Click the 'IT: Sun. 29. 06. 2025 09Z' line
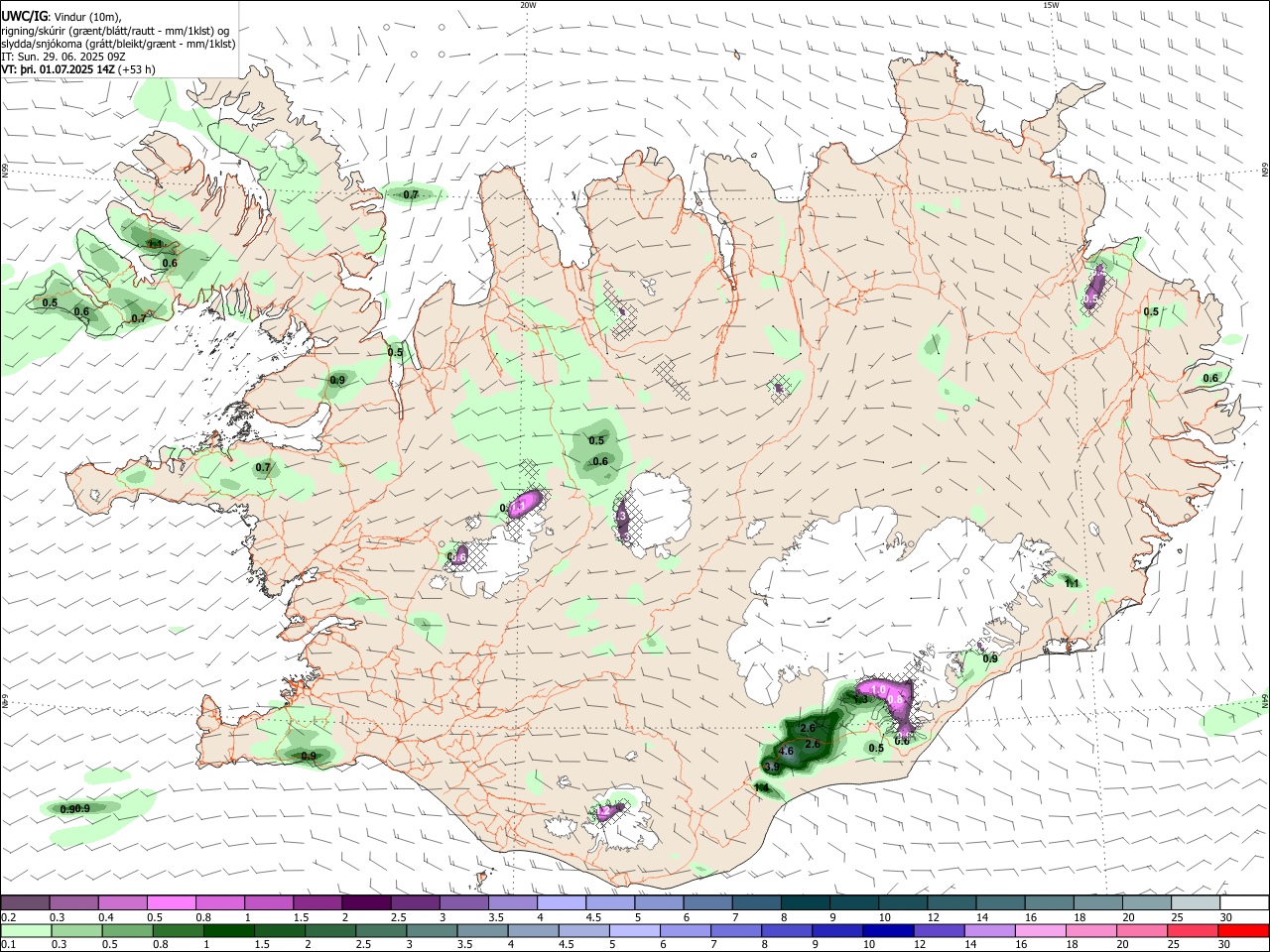The height and width of the screenshot is (952, 1270). [63, 57]
